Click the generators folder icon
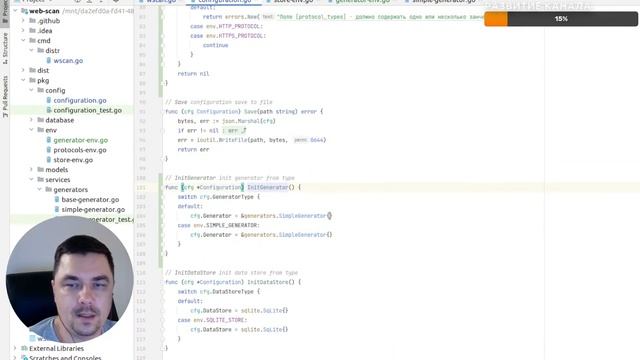 point(49,189)
